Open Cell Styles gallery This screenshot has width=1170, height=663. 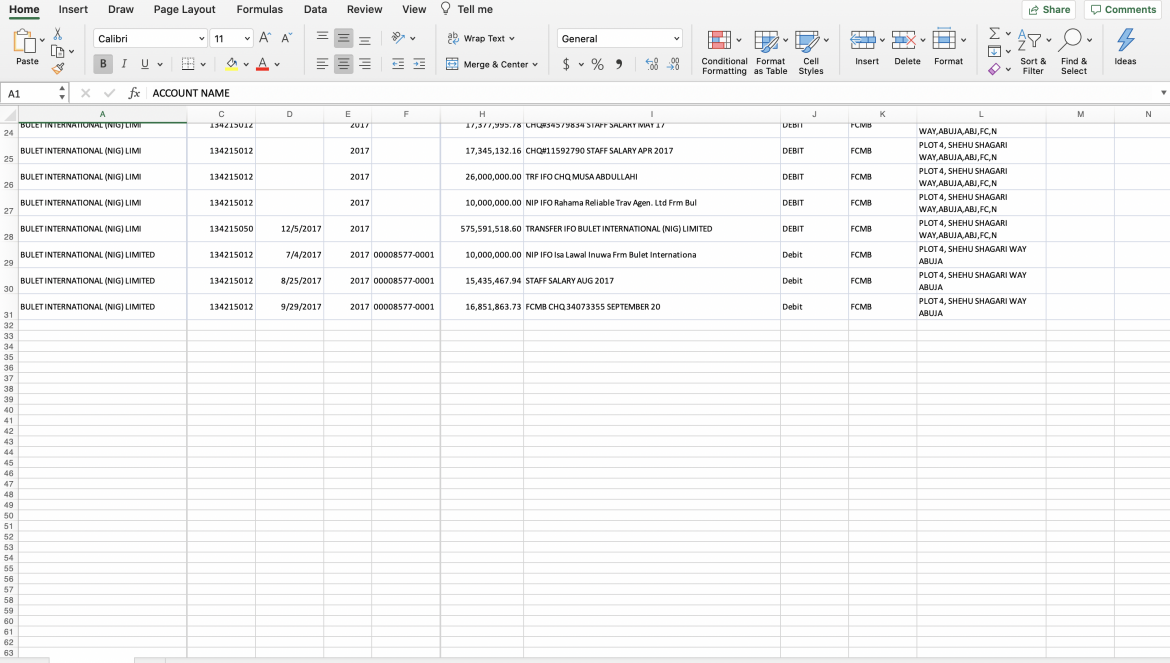[x=810, y=52]
